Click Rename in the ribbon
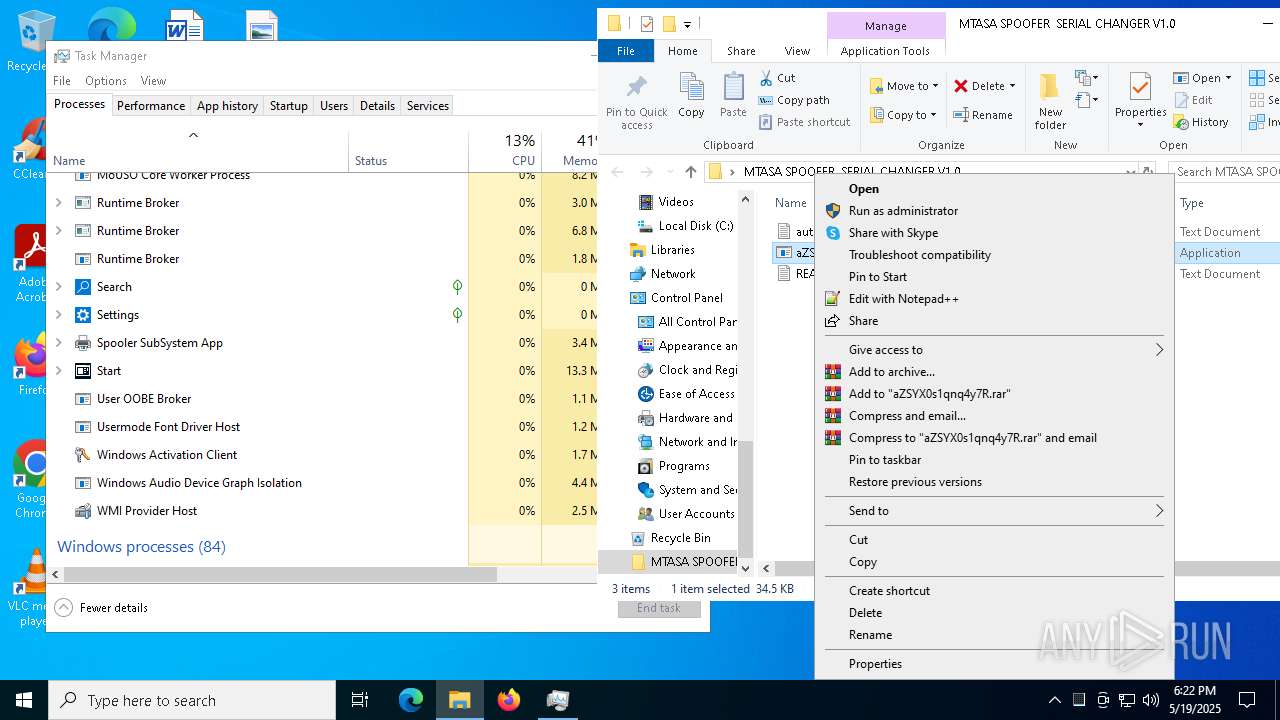The height and width of the screenshot is (720, 1280). (x=983, y=115)
